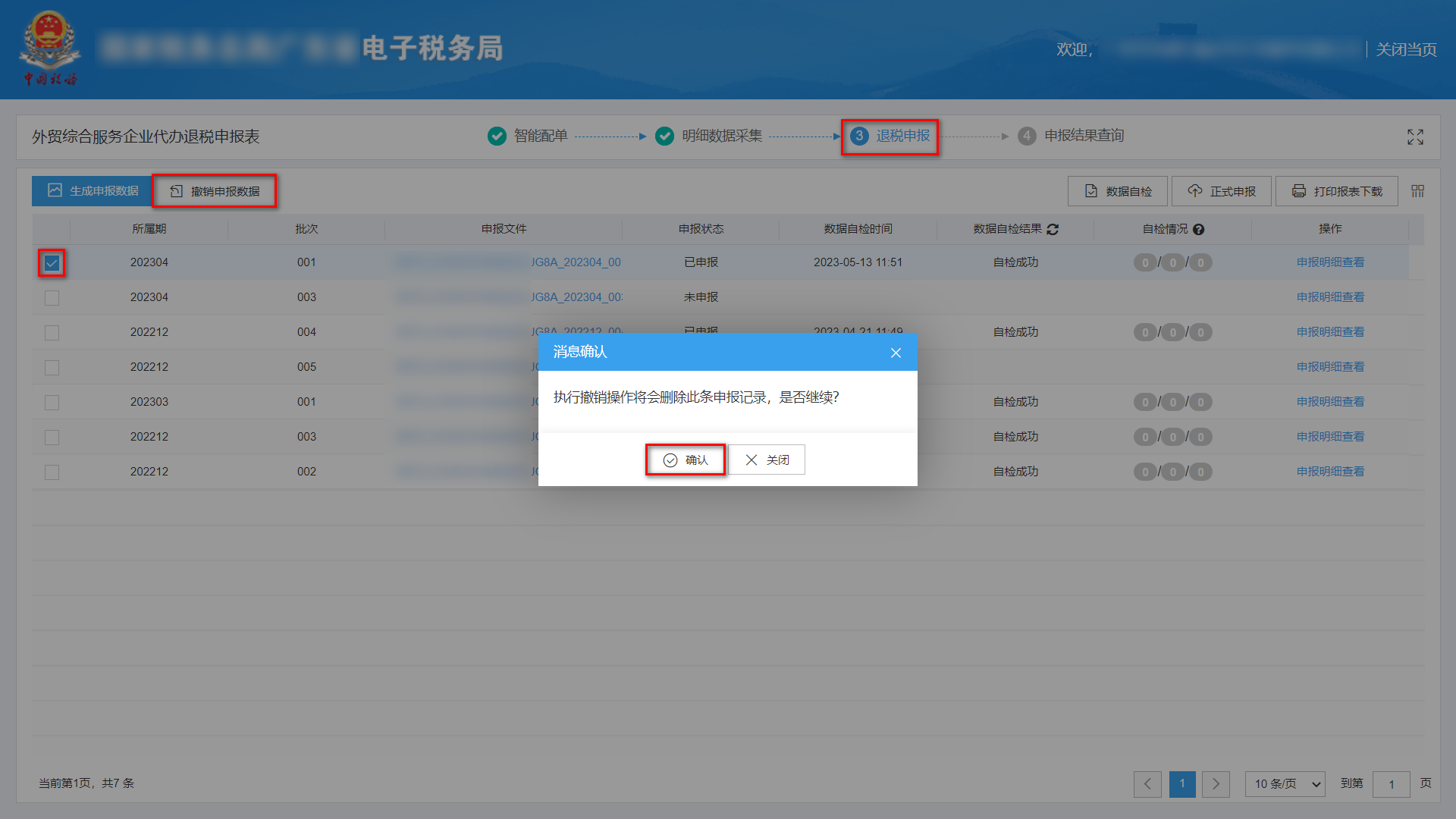Click 生成申报数据 generate data button
Screen dimensions: 1456x819
pos(91,190)
